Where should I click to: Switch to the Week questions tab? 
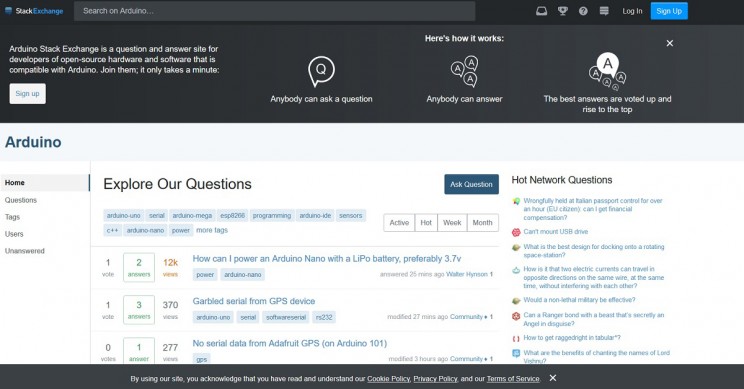[452, 222]
